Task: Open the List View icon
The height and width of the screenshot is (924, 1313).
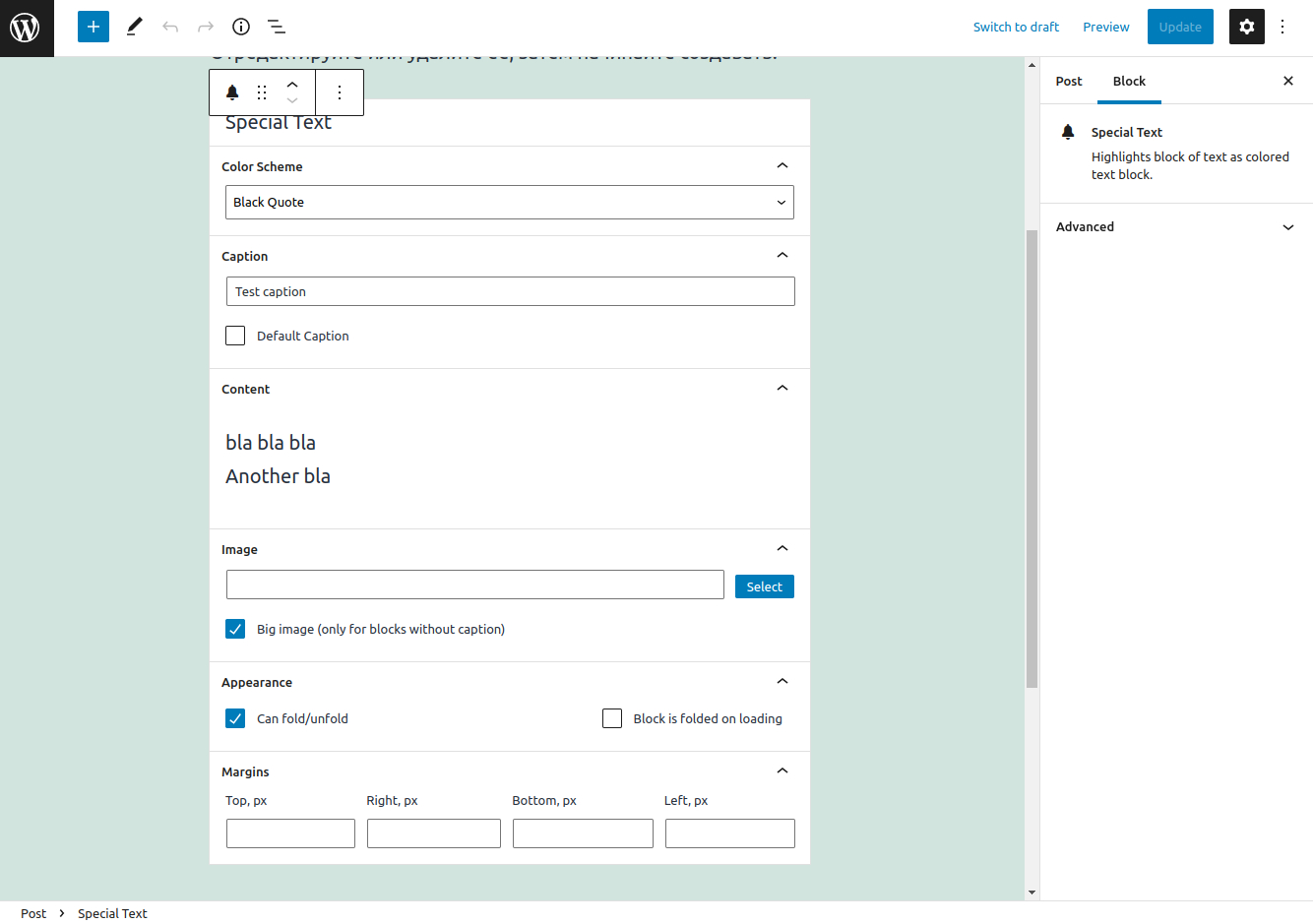Action: (x=277, y=27)
